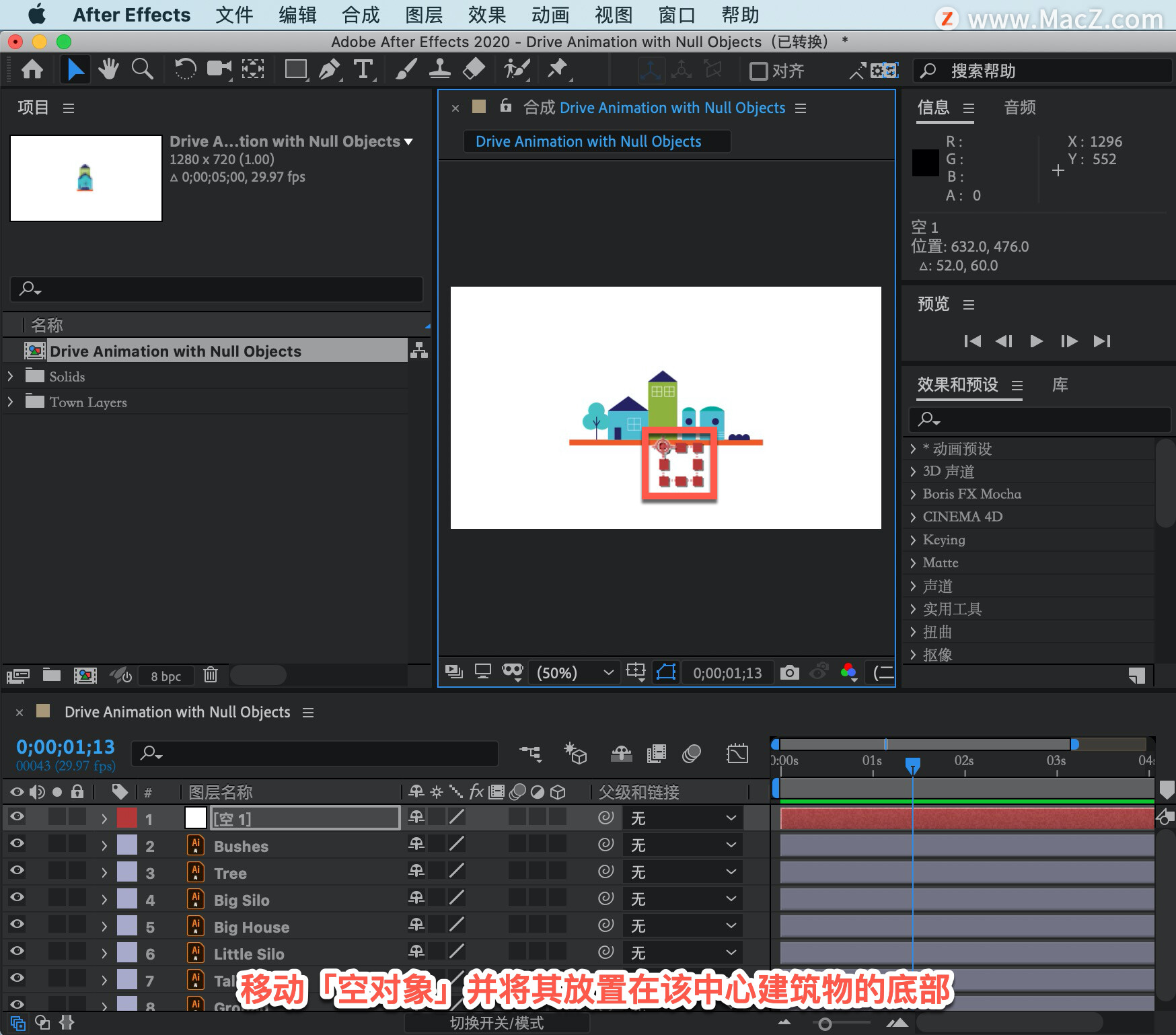Screen dimensions: 1176x1035
Task: Select the Selection arrow tool
Action: point(75,69)
